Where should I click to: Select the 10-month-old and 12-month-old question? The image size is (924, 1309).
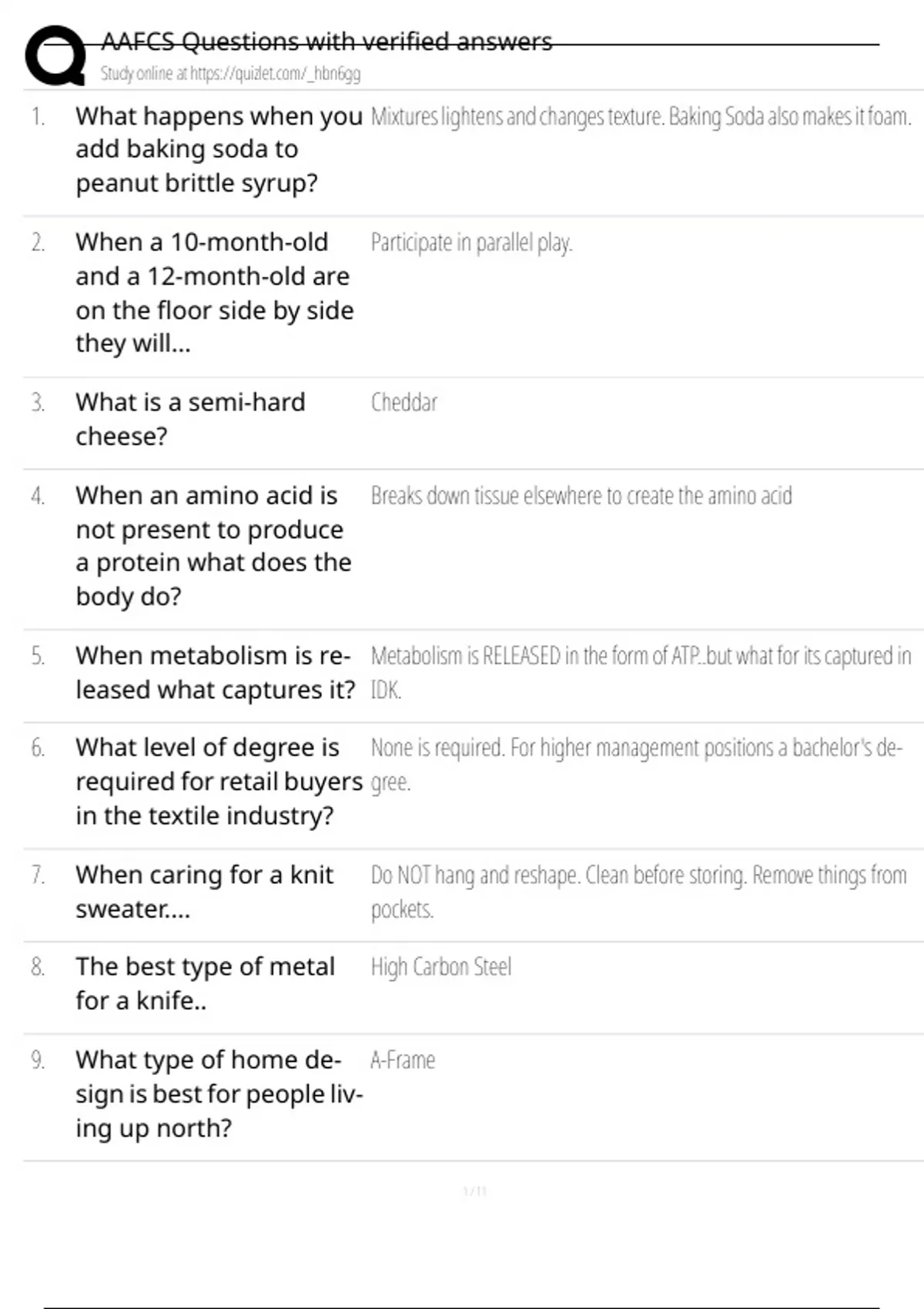click(214, 293)
